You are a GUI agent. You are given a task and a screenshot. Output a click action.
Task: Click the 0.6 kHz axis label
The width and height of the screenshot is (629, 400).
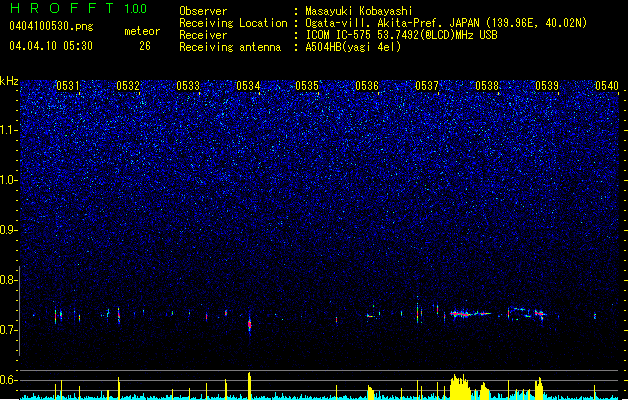pos(9,380)
